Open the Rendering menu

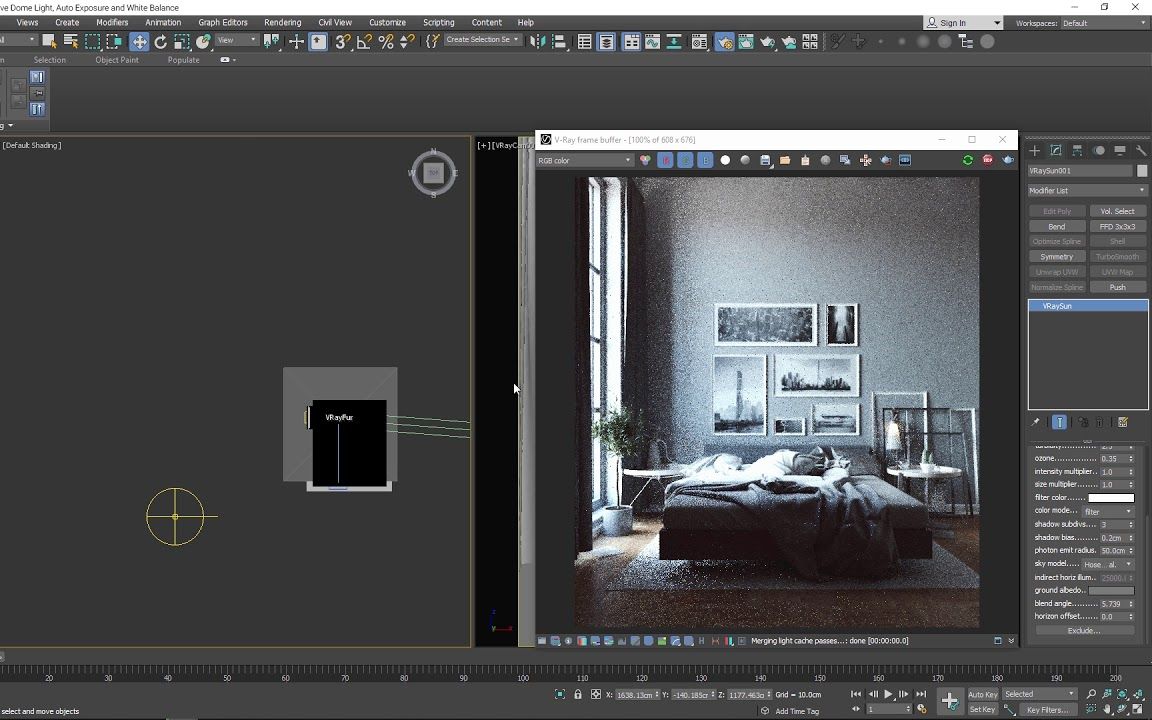pos(283,22)
